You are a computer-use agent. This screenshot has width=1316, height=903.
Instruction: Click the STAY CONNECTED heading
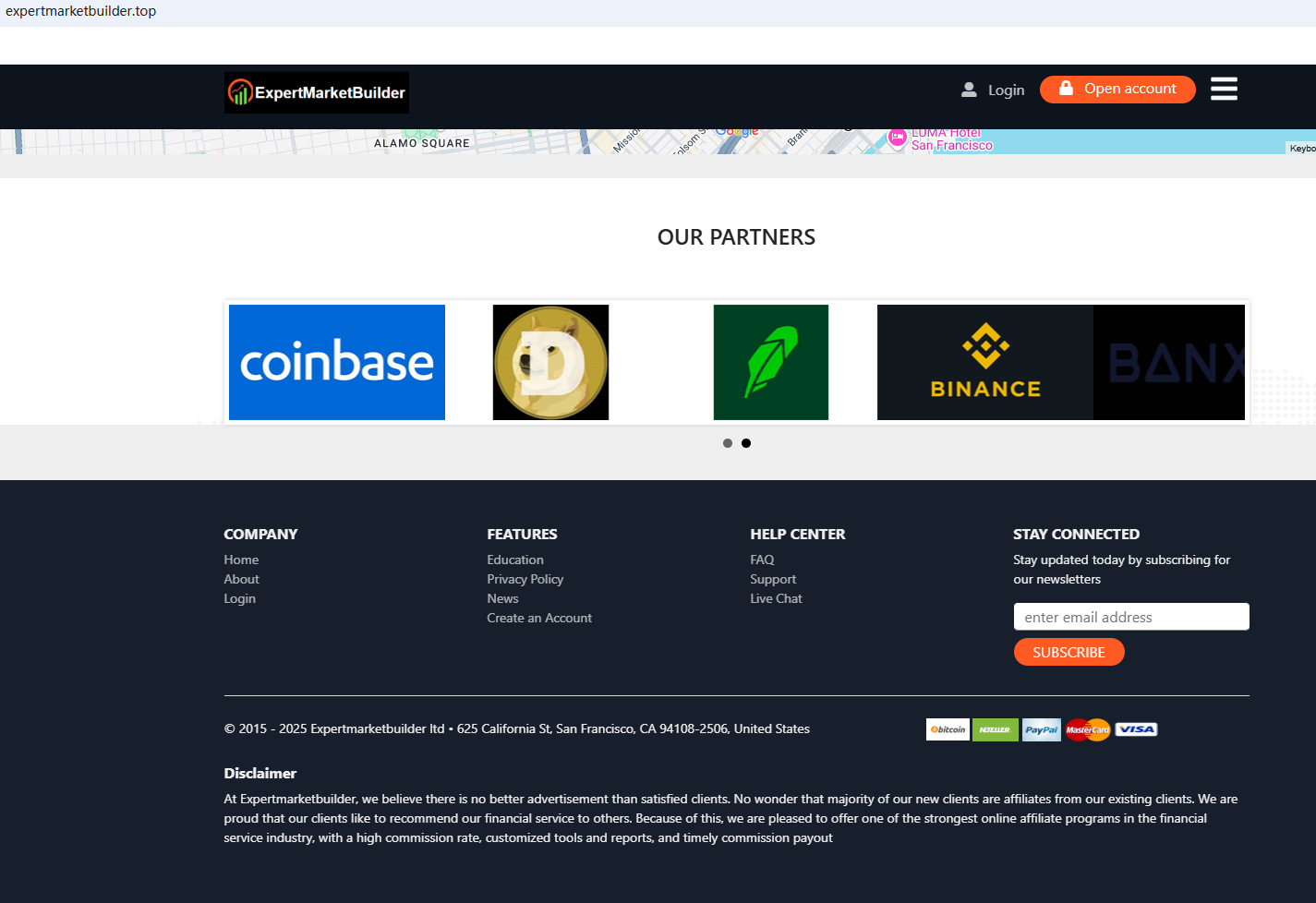[1076, 534]
